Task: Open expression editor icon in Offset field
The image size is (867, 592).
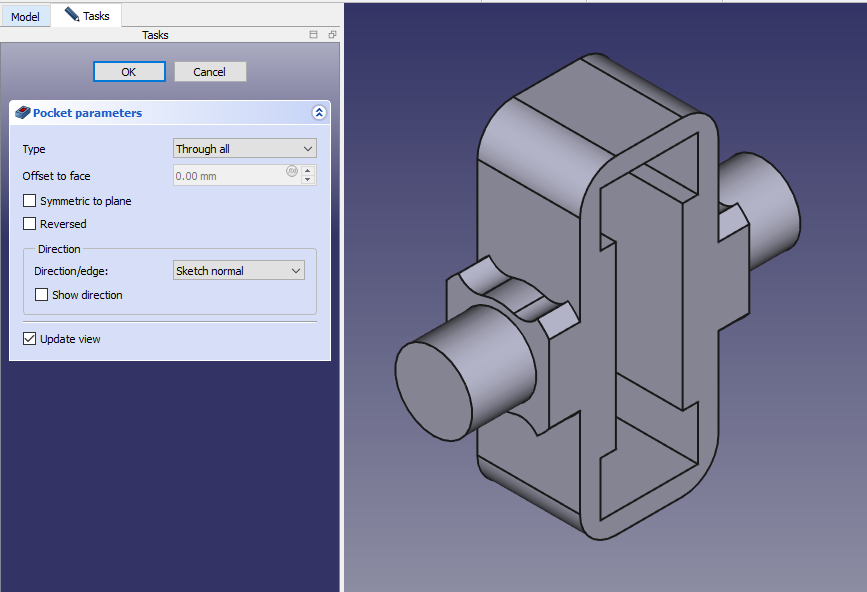Action: tap(292, 172)
